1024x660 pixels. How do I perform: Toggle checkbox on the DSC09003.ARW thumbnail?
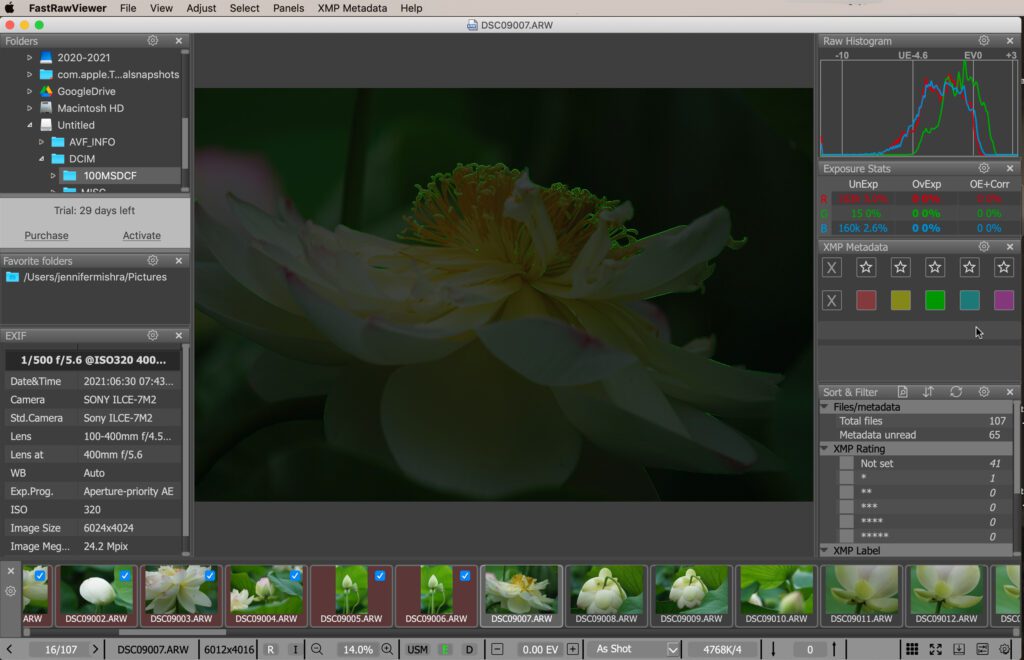click(210, 576)
